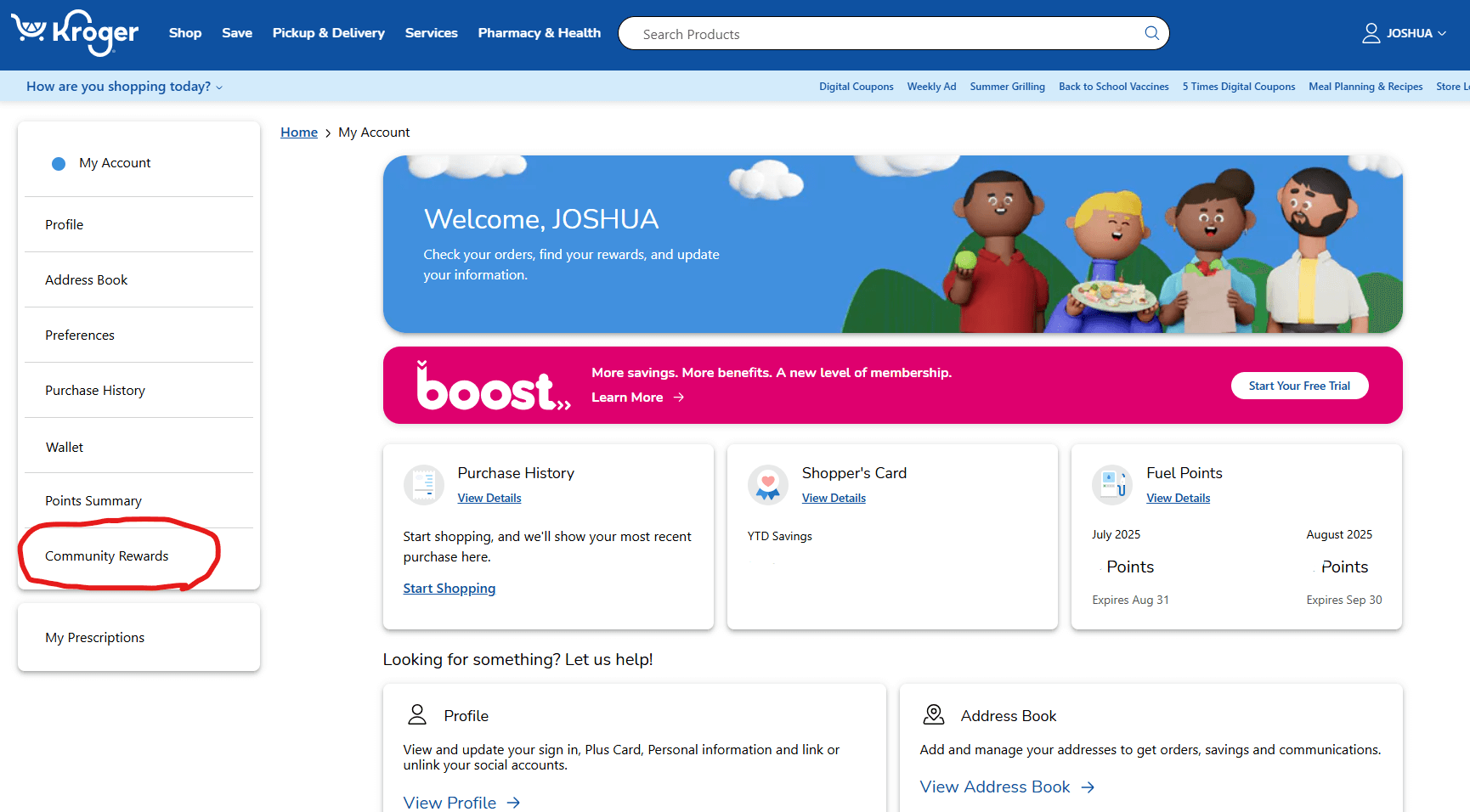Click Learn More in boost banner
Viewport: 1470px width, 812px height.
coord(627,398)
